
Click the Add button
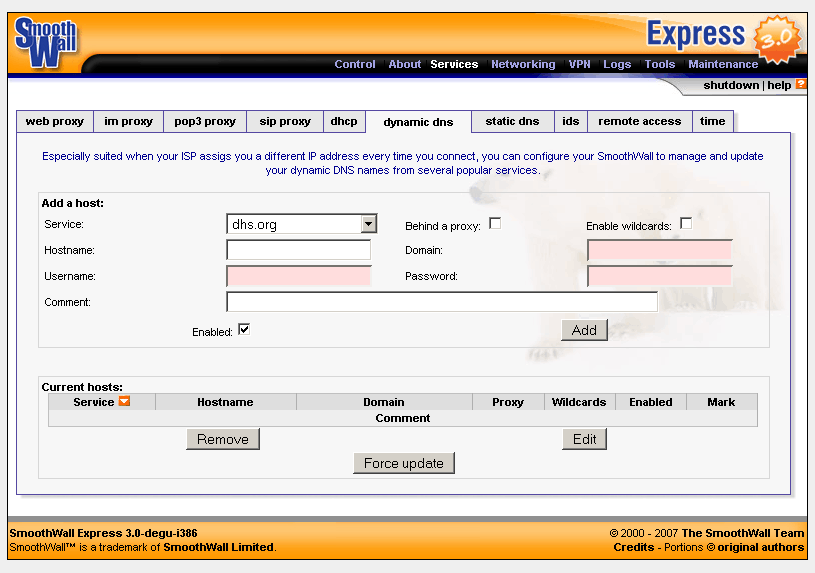584,330
